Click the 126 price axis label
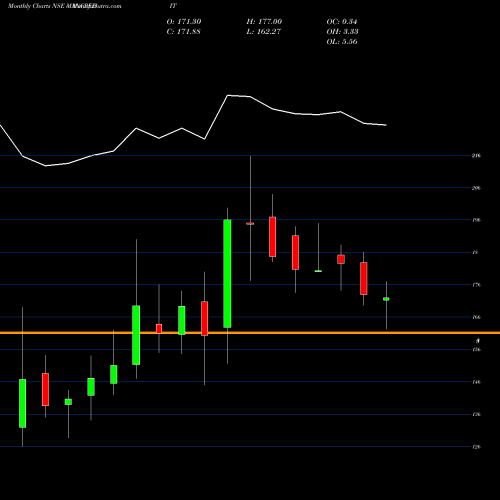Image resolution: width=500 pixels, height=500 pixels. coord(476,447)
